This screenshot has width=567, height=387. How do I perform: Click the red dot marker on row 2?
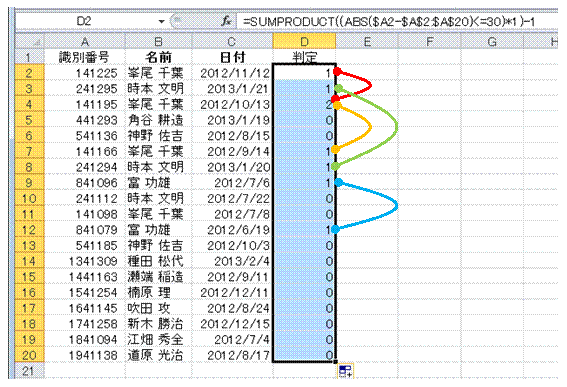(x=337, y=71)
